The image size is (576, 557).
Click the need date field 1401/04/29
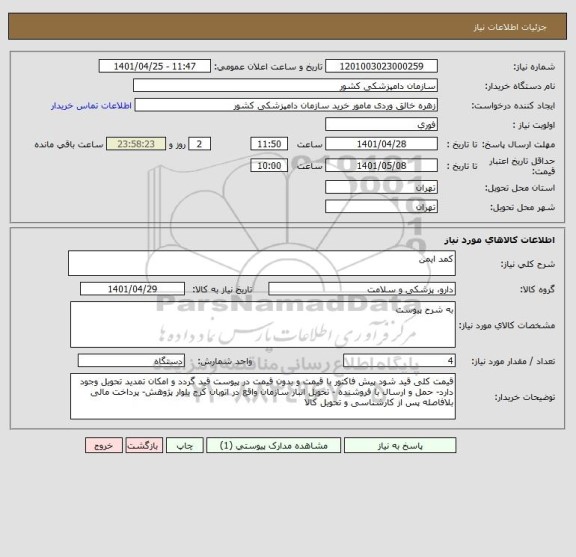132,289
